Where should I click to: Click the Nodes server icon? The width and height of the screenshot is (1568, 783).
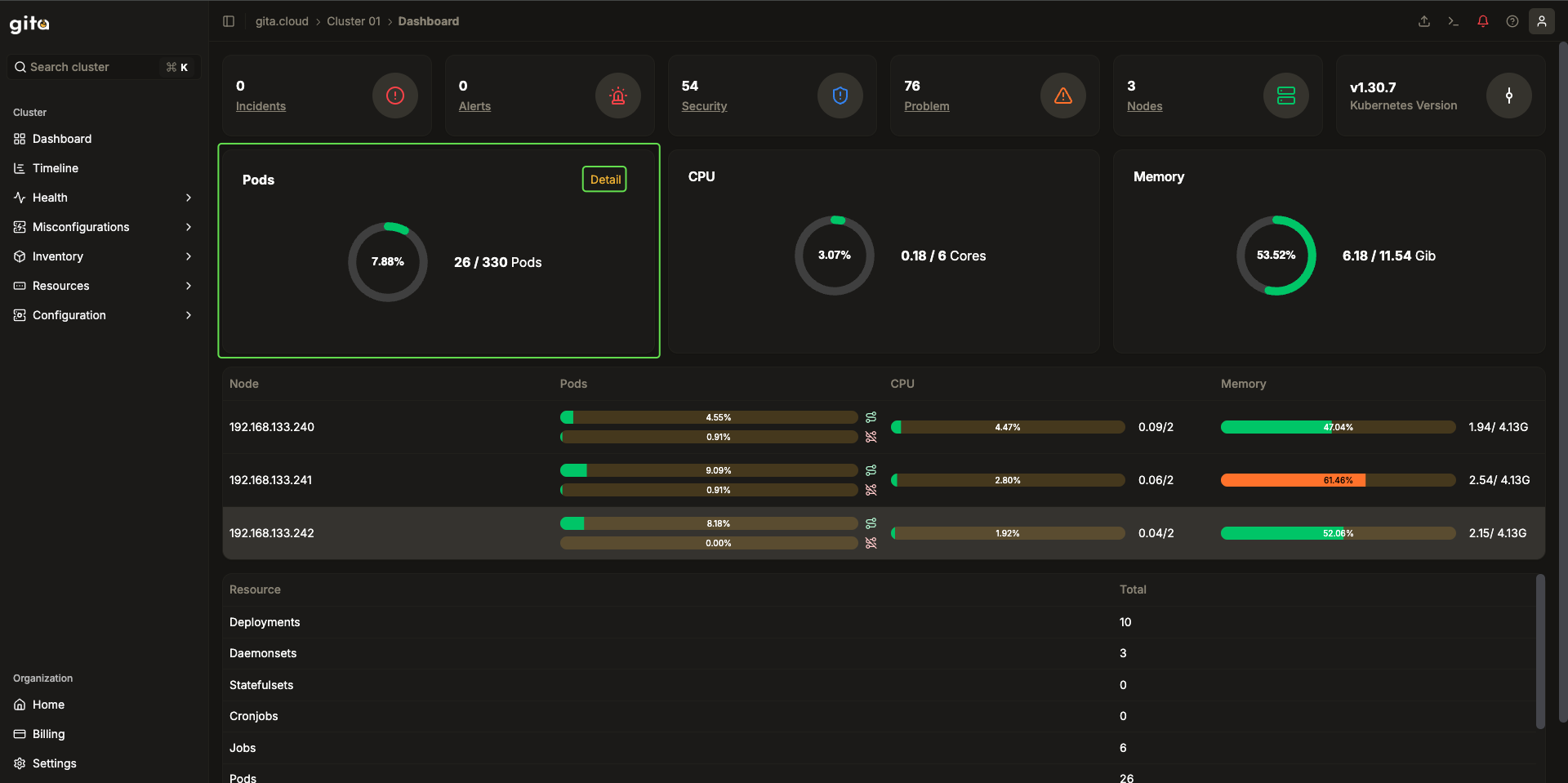click(1286, 96)
